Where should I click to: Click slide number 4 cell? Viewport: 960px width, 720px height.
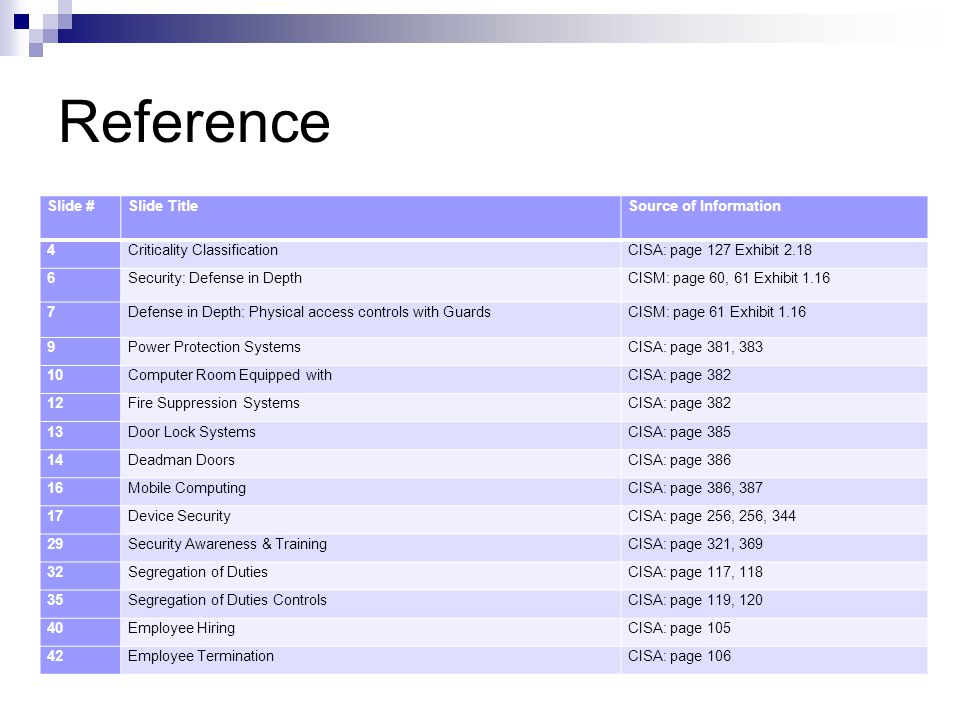(x=80, y=254)
